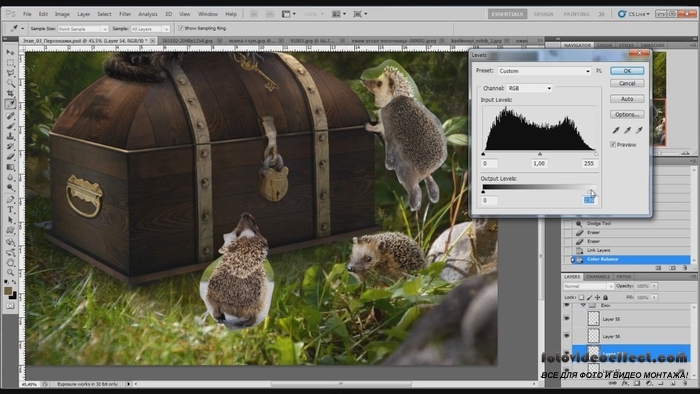This screenshot has width=700, height=394.
Task: Select the Hand tool
Action: [10, 262]
